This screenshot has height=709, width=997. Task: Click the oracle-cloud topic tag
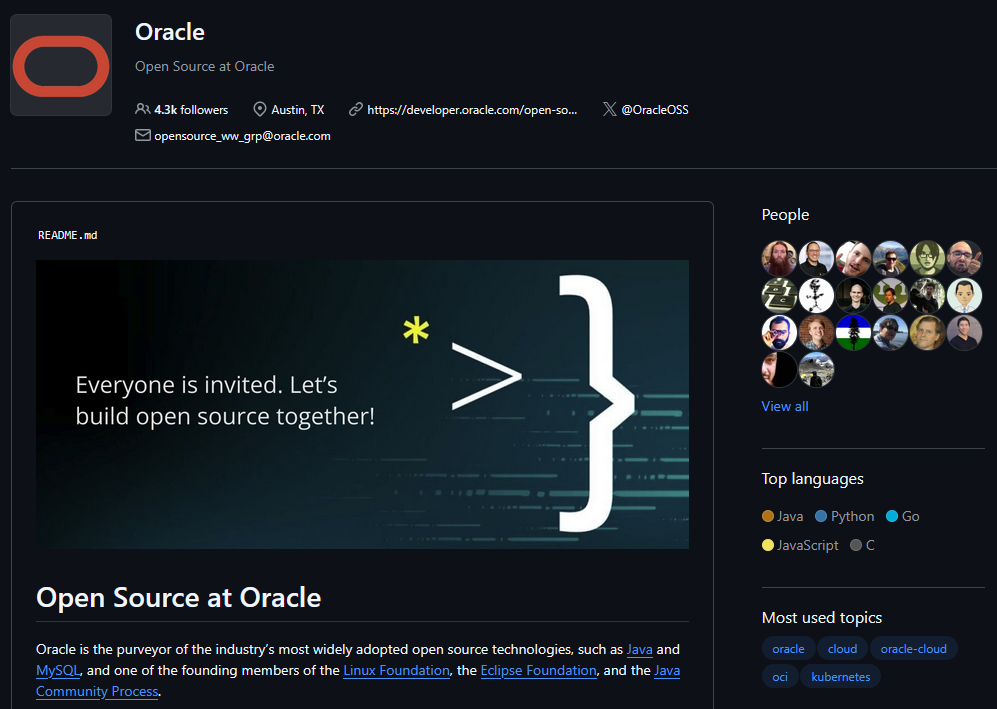point(913,648)
